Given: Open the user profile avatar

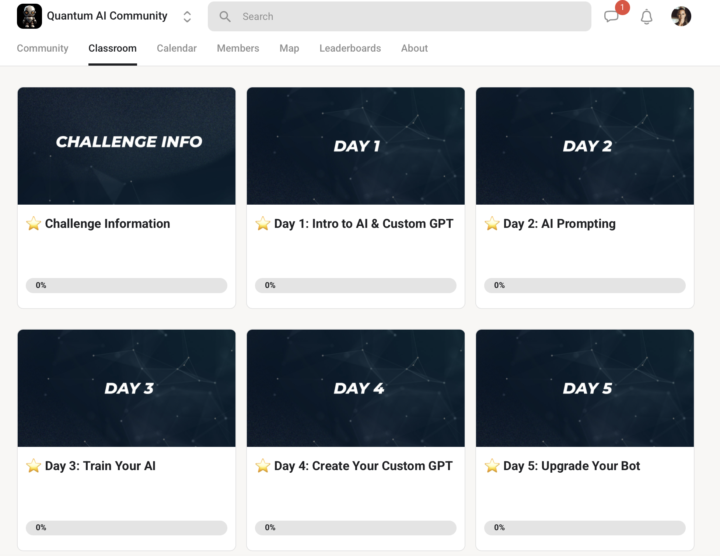Looking at the screenshot, I should click(x=681, y=17).
